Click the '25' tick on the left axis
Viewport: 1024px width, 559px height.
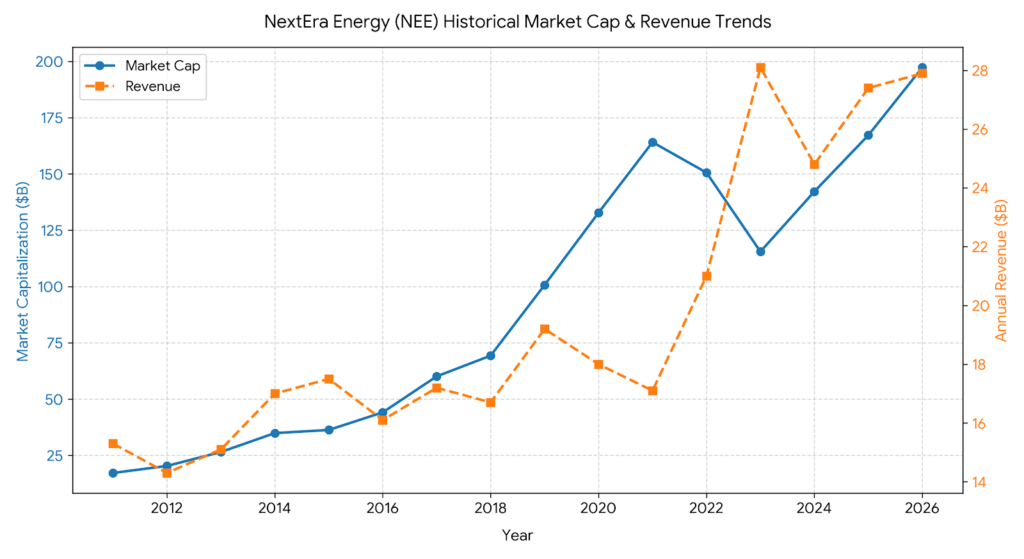tap(54, 456)
